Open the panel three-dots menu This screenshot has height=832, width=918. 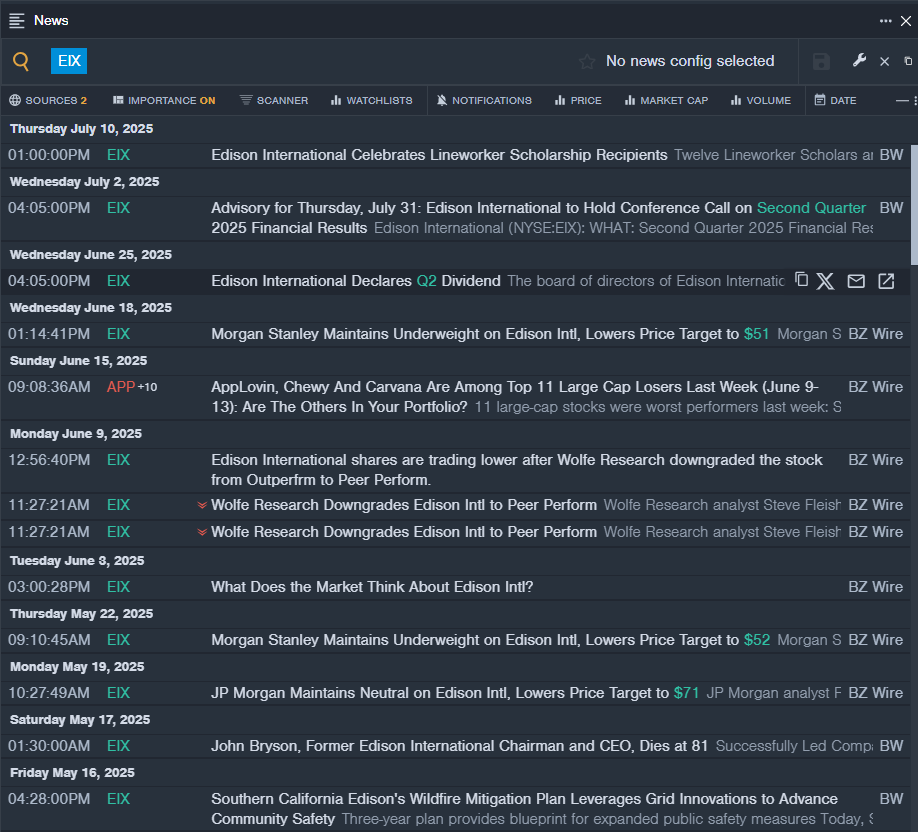pos(885,20)
